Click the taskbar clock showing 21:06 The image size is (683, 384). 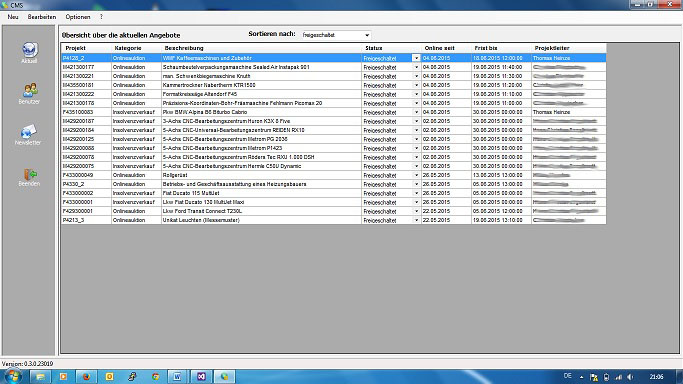point(656,377)
